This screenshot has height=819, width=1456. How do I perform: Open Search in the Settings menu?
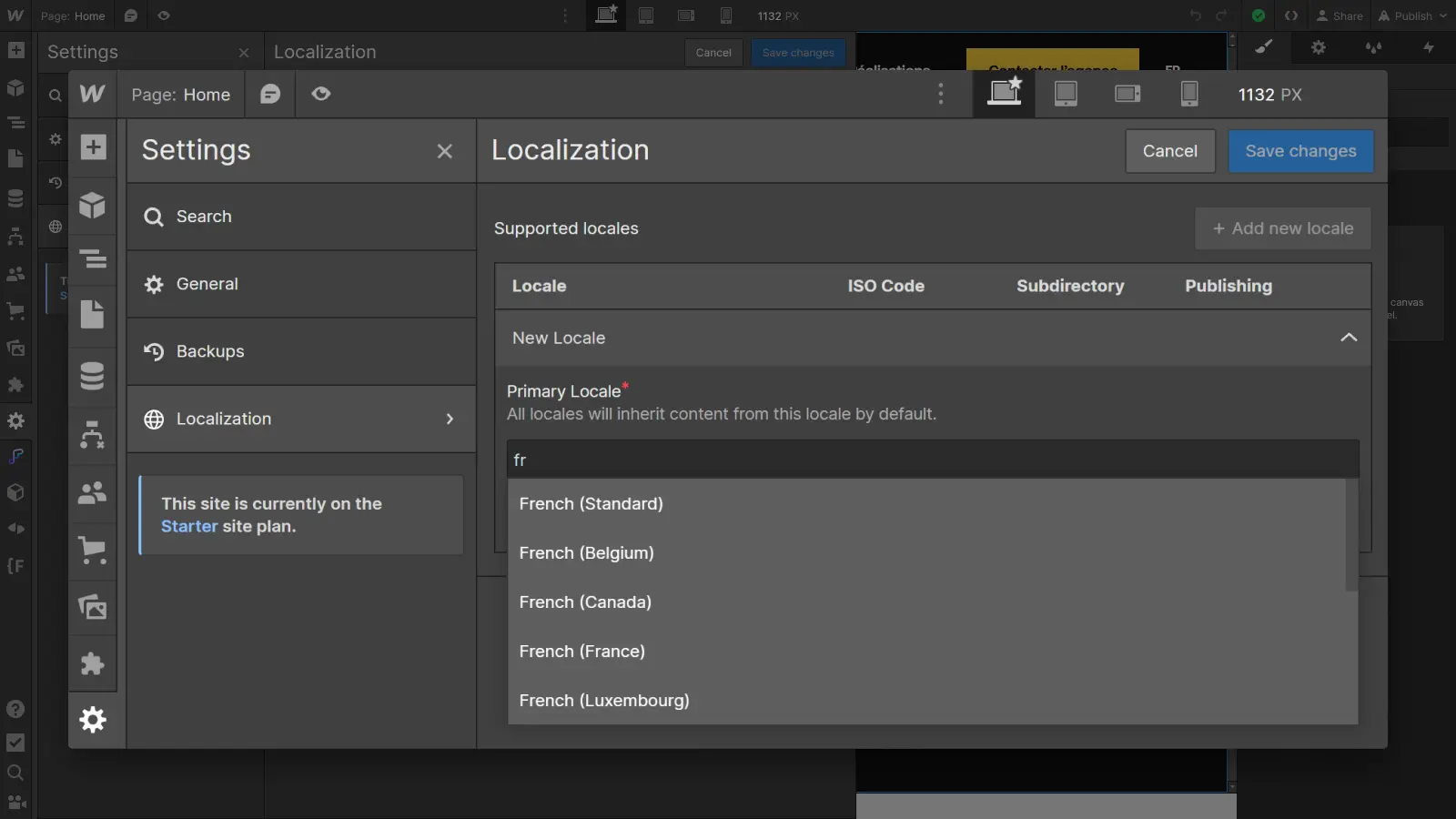point(301,217)
